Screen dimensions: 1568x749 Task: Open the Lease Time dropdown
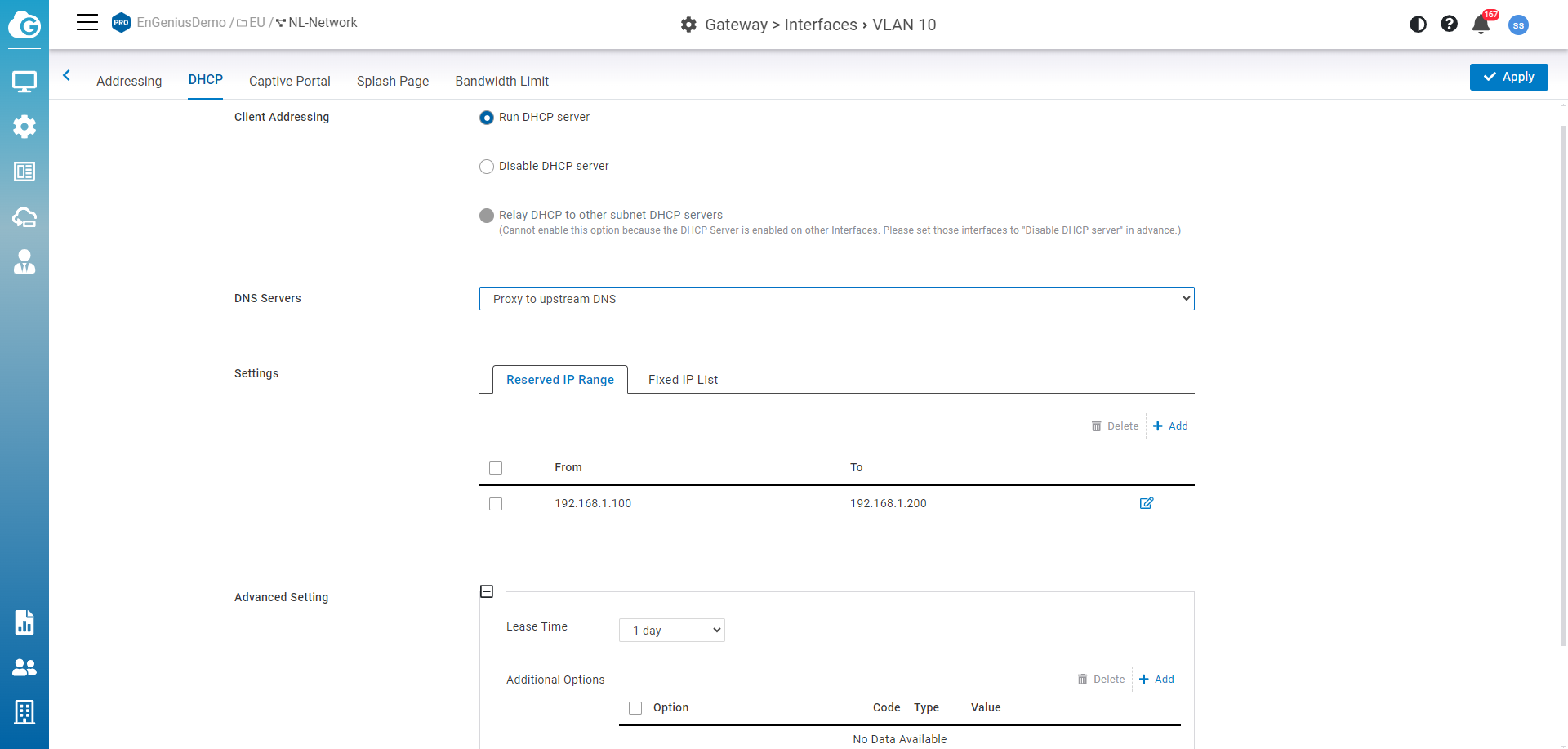tap(671, 631)
